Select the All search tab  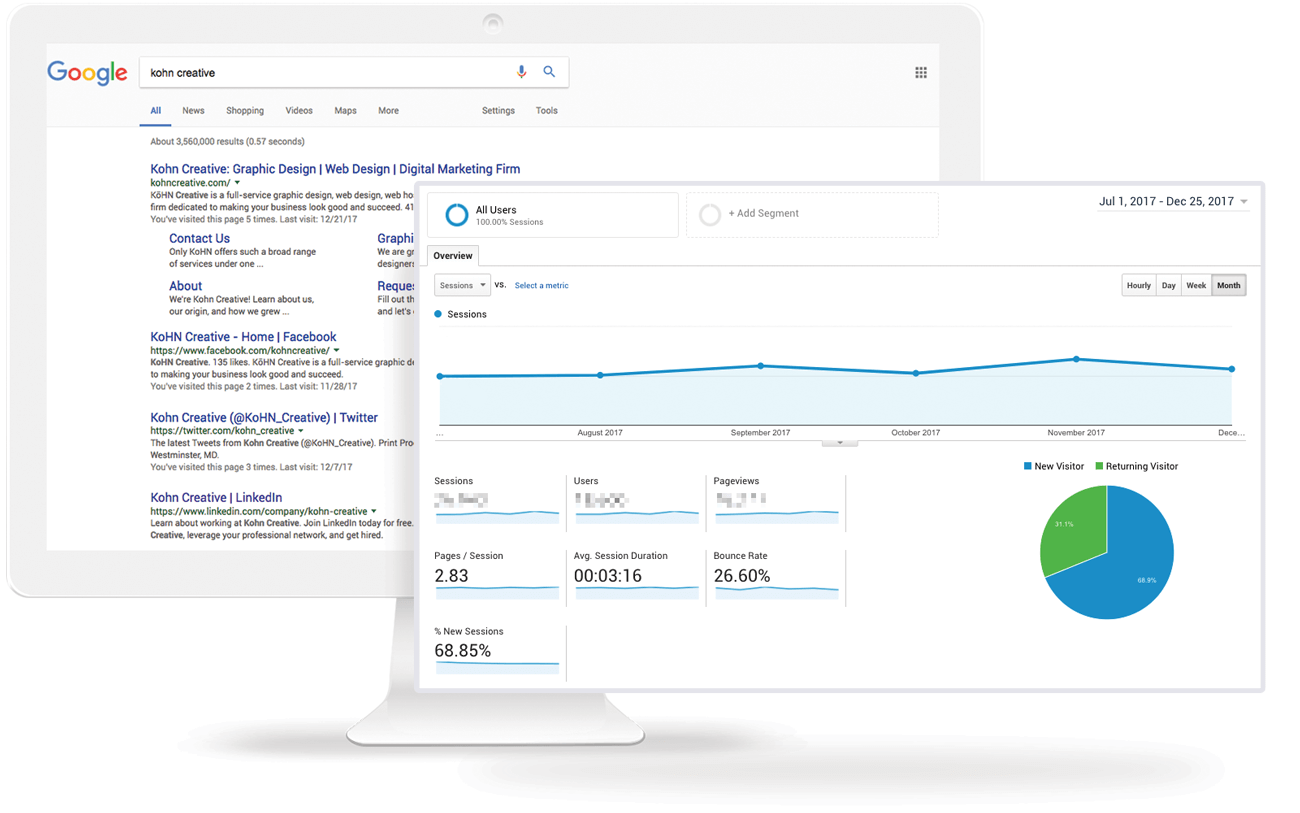tap(155, 111)
